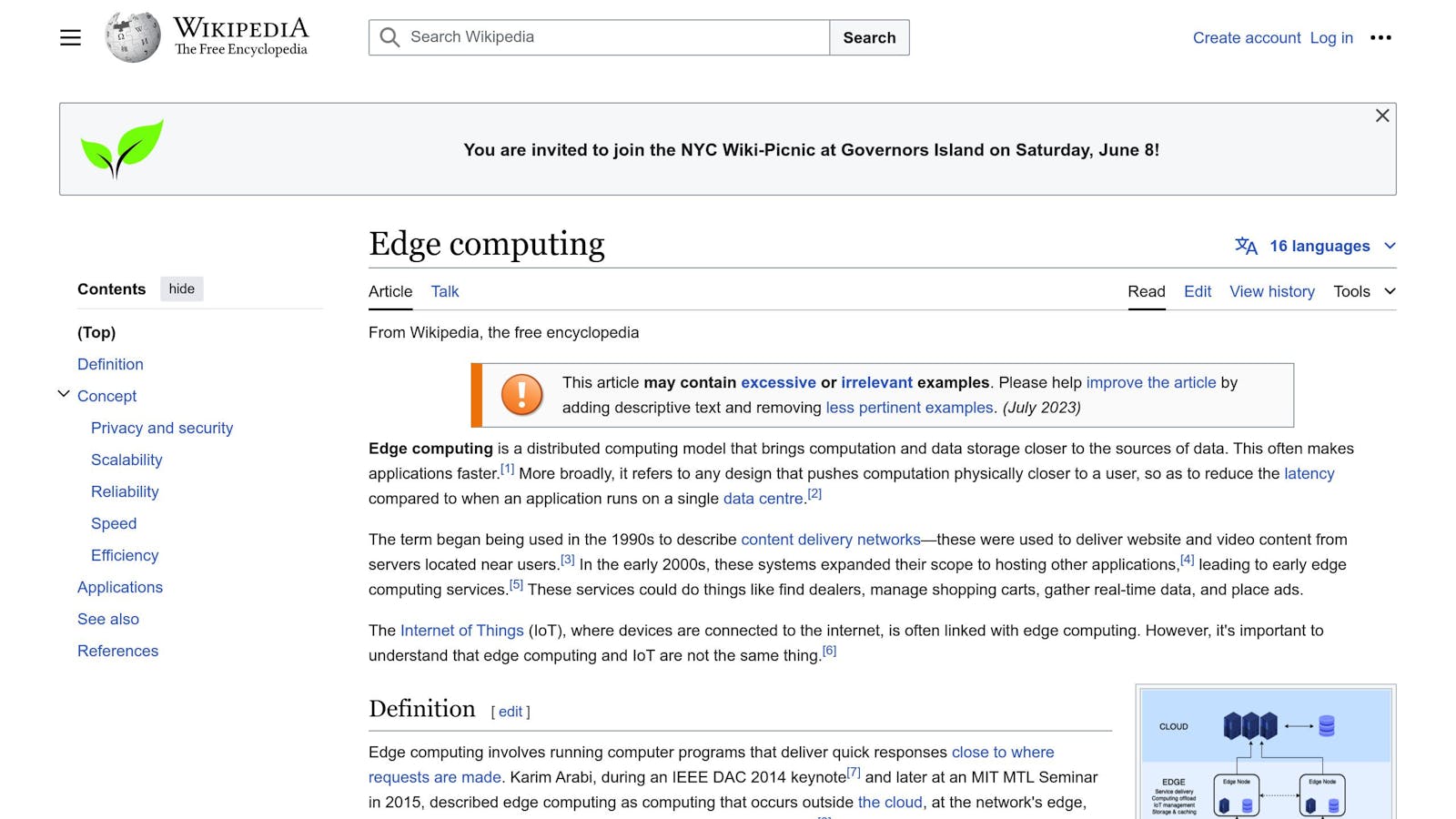The image size is (1456, 819).
Task: Dismiss the Wiki-Picnic banner
Action: click(1382, 116)
